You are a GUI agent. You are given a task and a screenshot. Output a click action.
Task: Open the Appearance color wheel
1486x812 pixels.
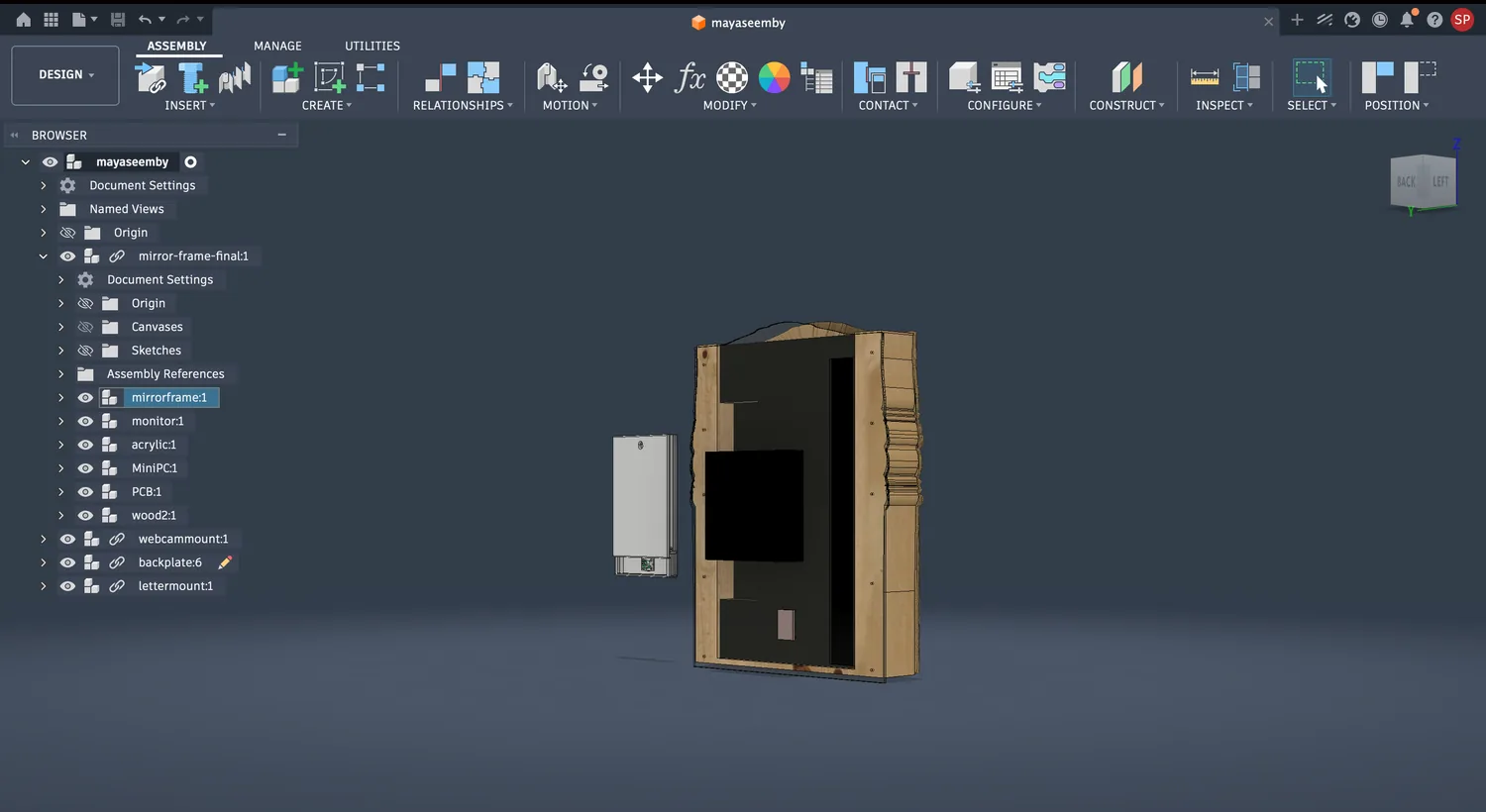(x=774, y=77)
